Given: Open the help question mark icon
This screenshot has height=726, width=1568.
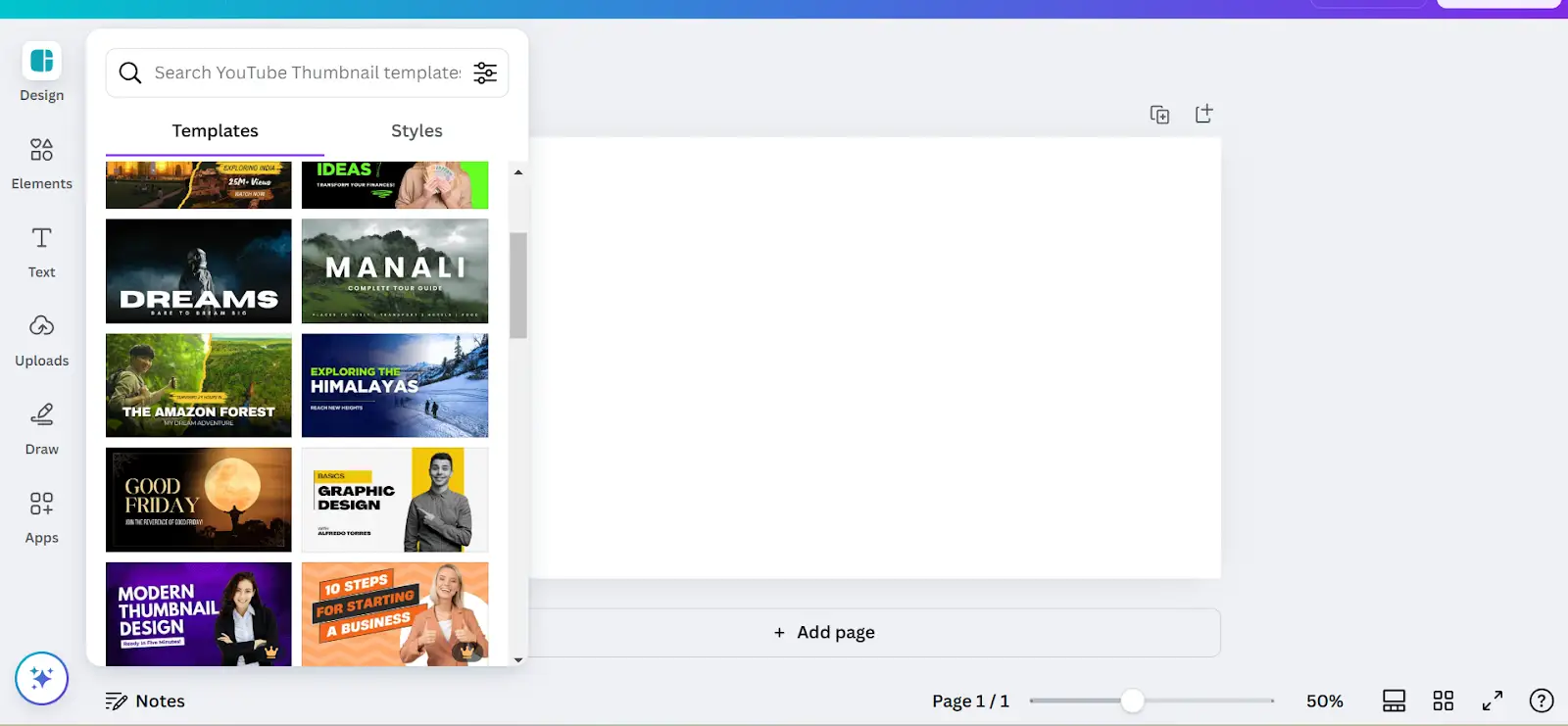Looking at the screenshot, I should (x=1542, y=701).
